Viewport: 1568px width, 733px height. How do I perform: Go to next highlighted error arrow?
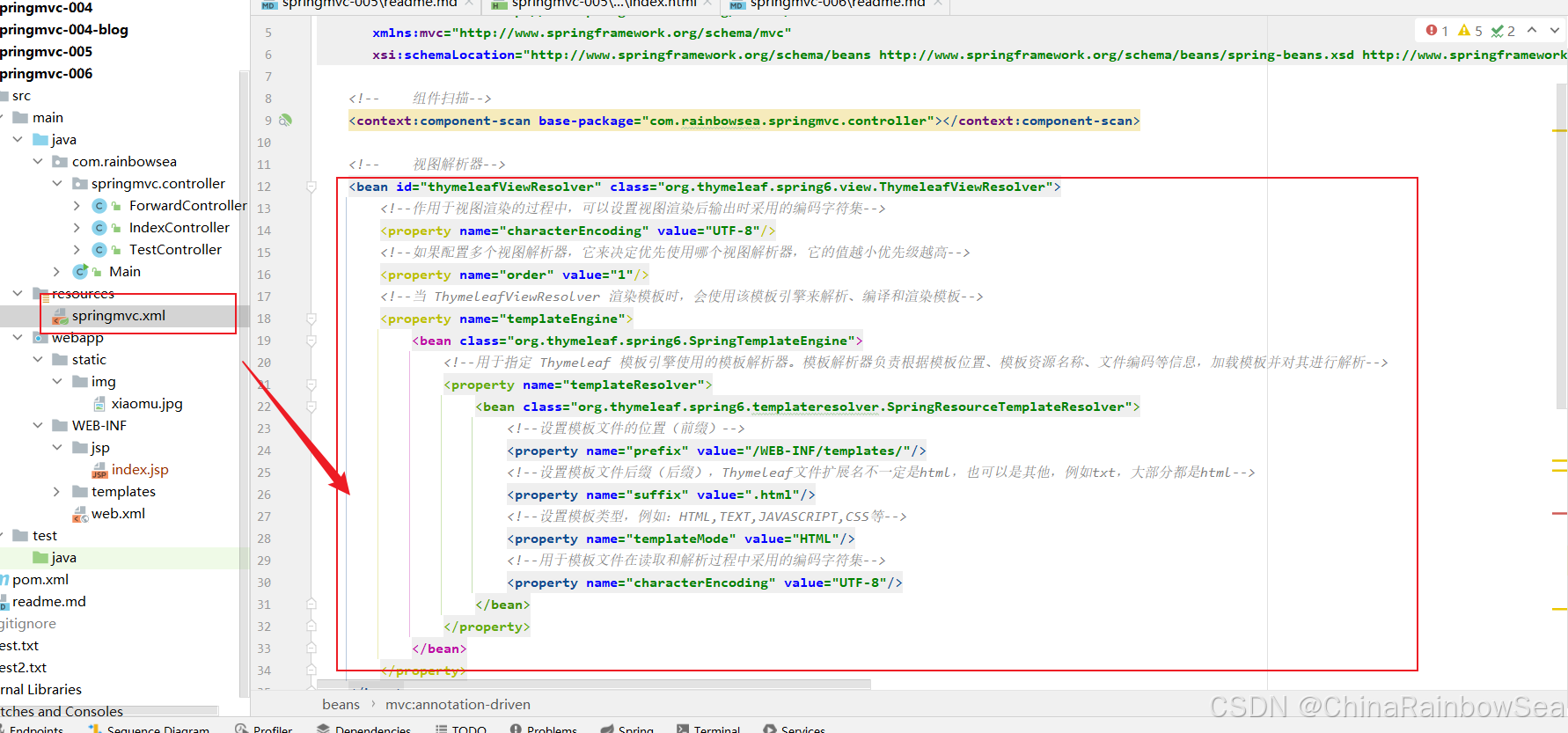pos(1555,30)
